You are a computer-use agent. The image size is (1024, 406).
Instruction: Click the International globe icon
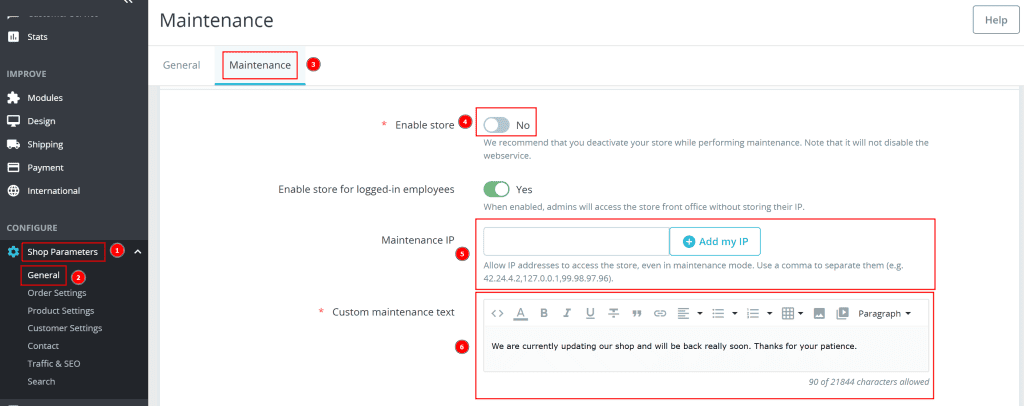13,191
